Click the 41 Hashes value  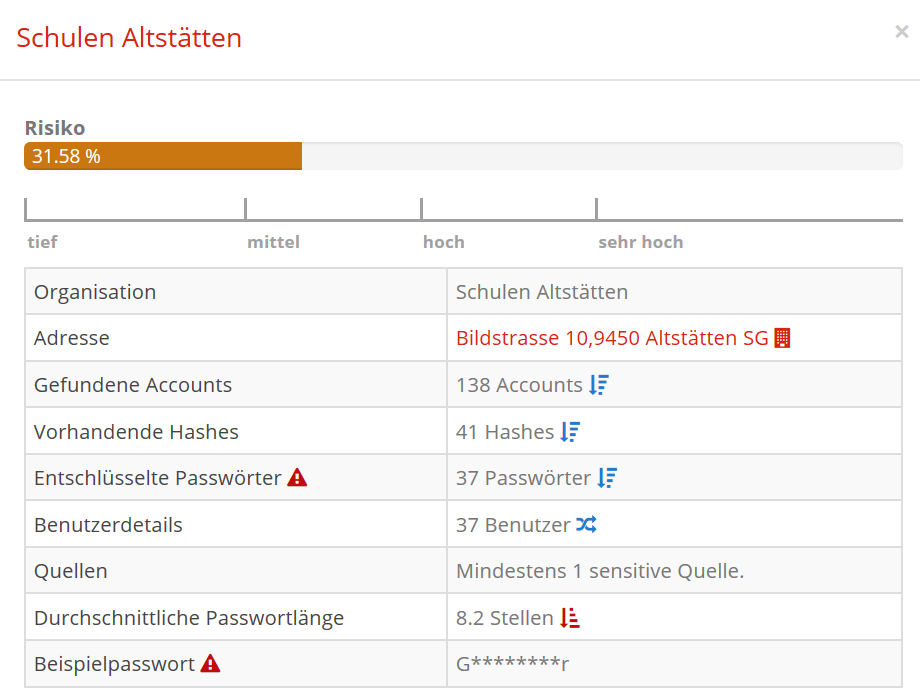(x=505, y=432)
